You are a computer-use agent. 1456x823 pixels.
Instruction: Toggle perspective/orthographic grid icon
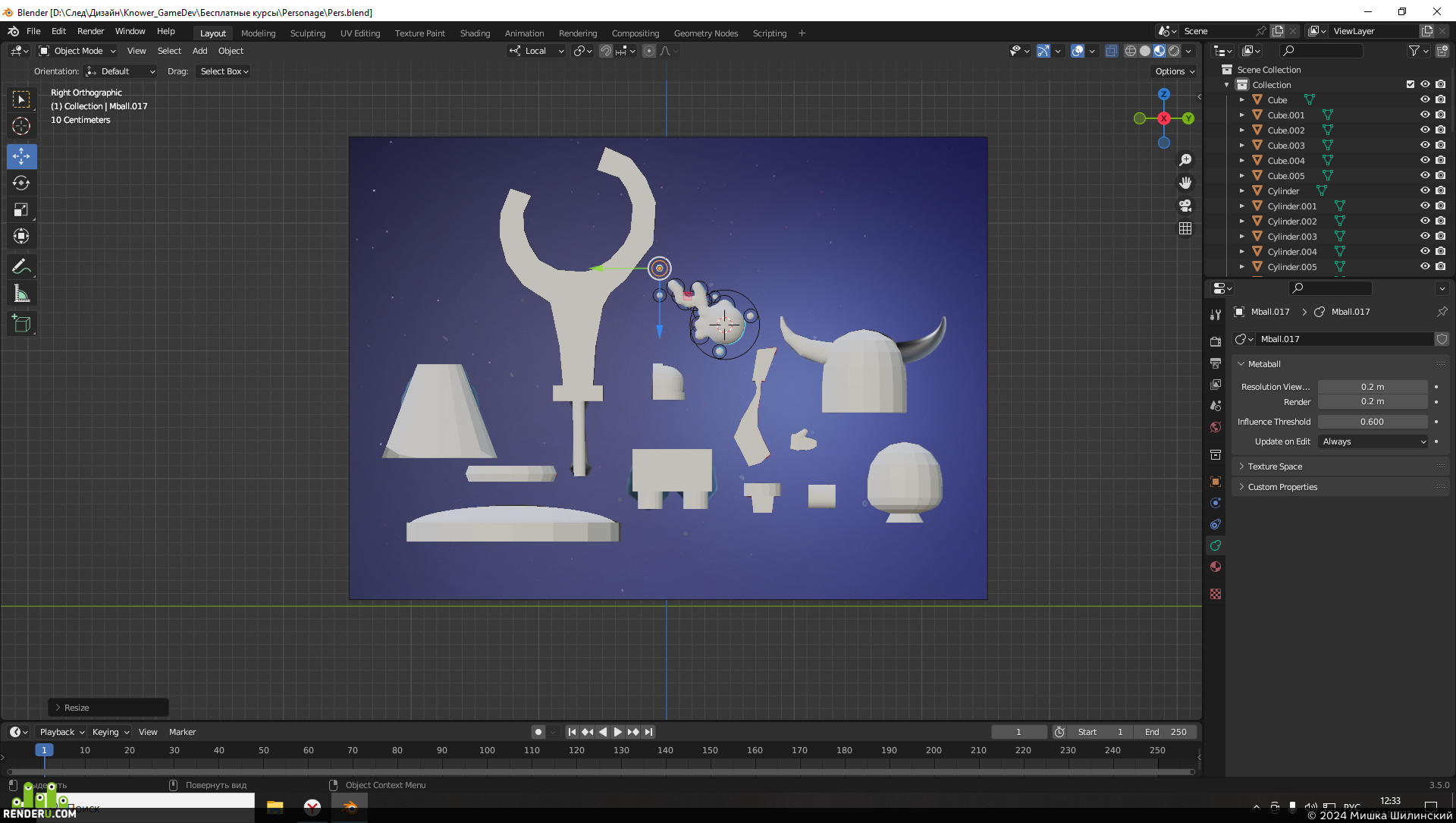1185,228
